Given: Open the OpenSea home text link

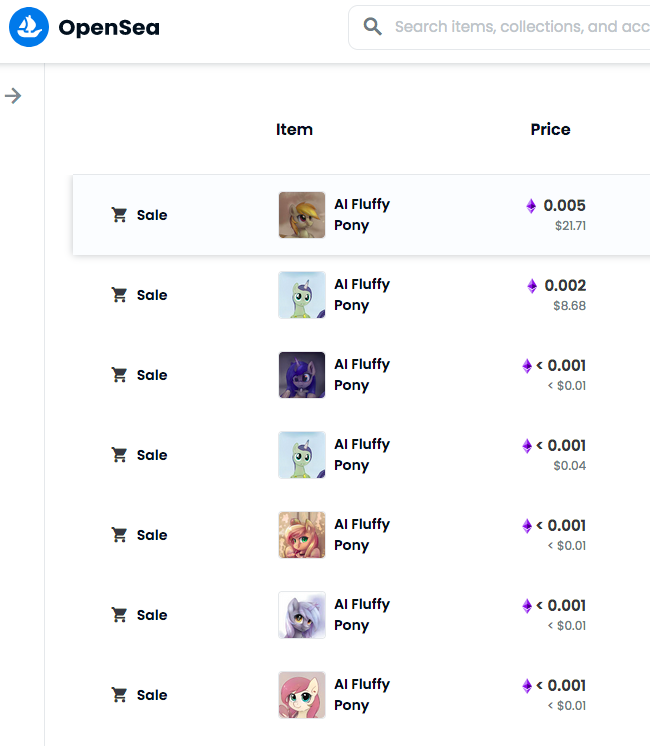Looking at the screenshot, I should point(109,28).
